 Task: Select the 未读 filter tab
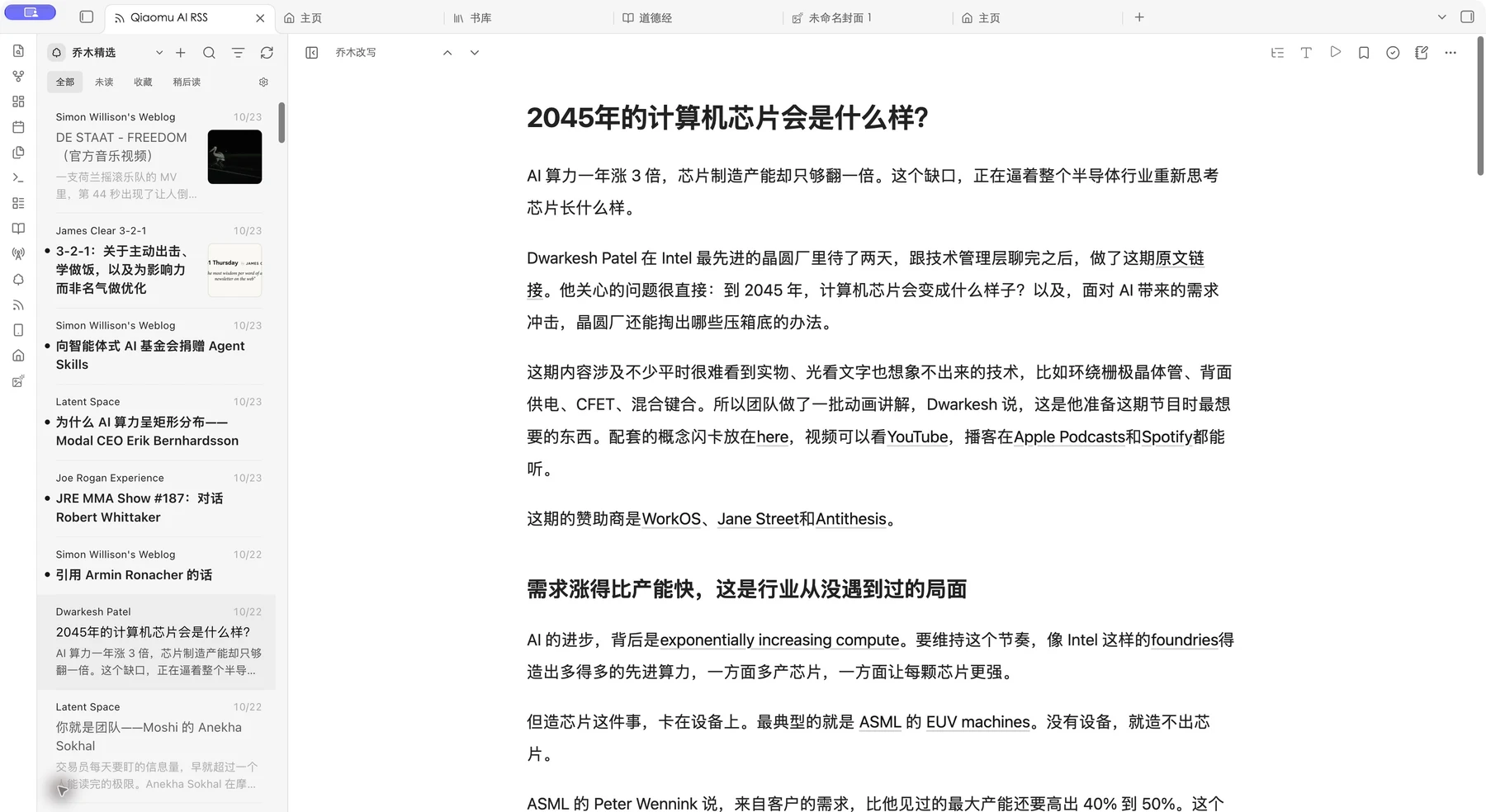click(104, 82)
